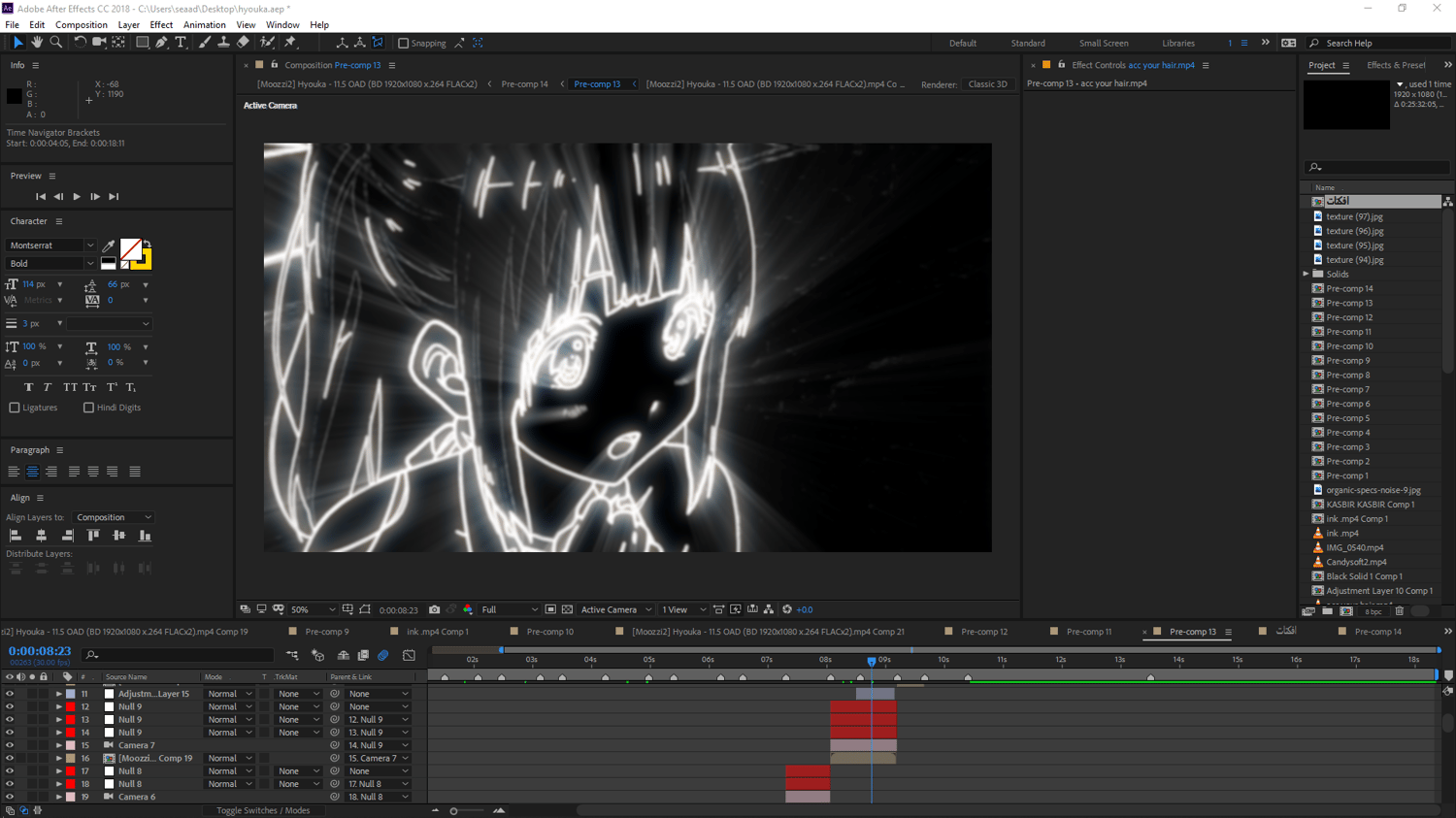This screenshot has height=818, width=1456.
Task: Open the Bold font style dropdown
Action: [51, 263]
